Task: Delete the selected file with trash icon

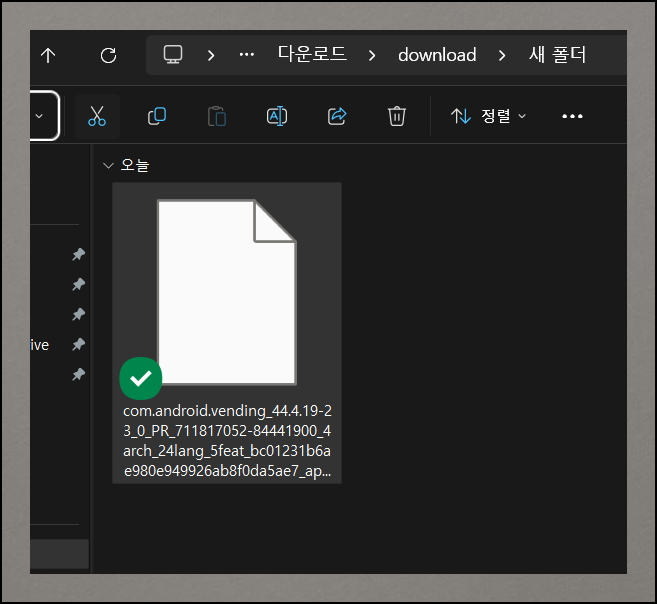Action: (396, 116)
